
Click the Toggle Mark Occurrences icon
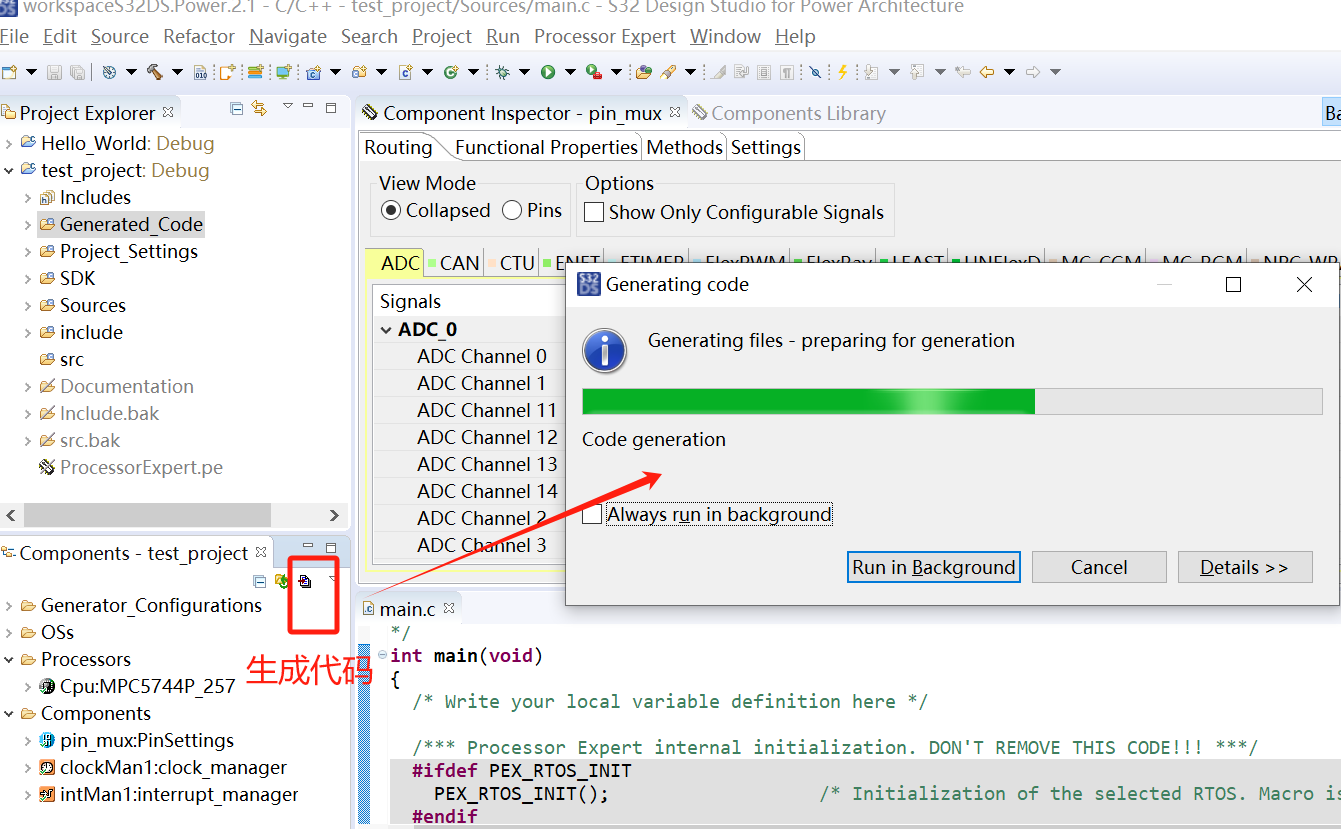(x=717, y=72)
